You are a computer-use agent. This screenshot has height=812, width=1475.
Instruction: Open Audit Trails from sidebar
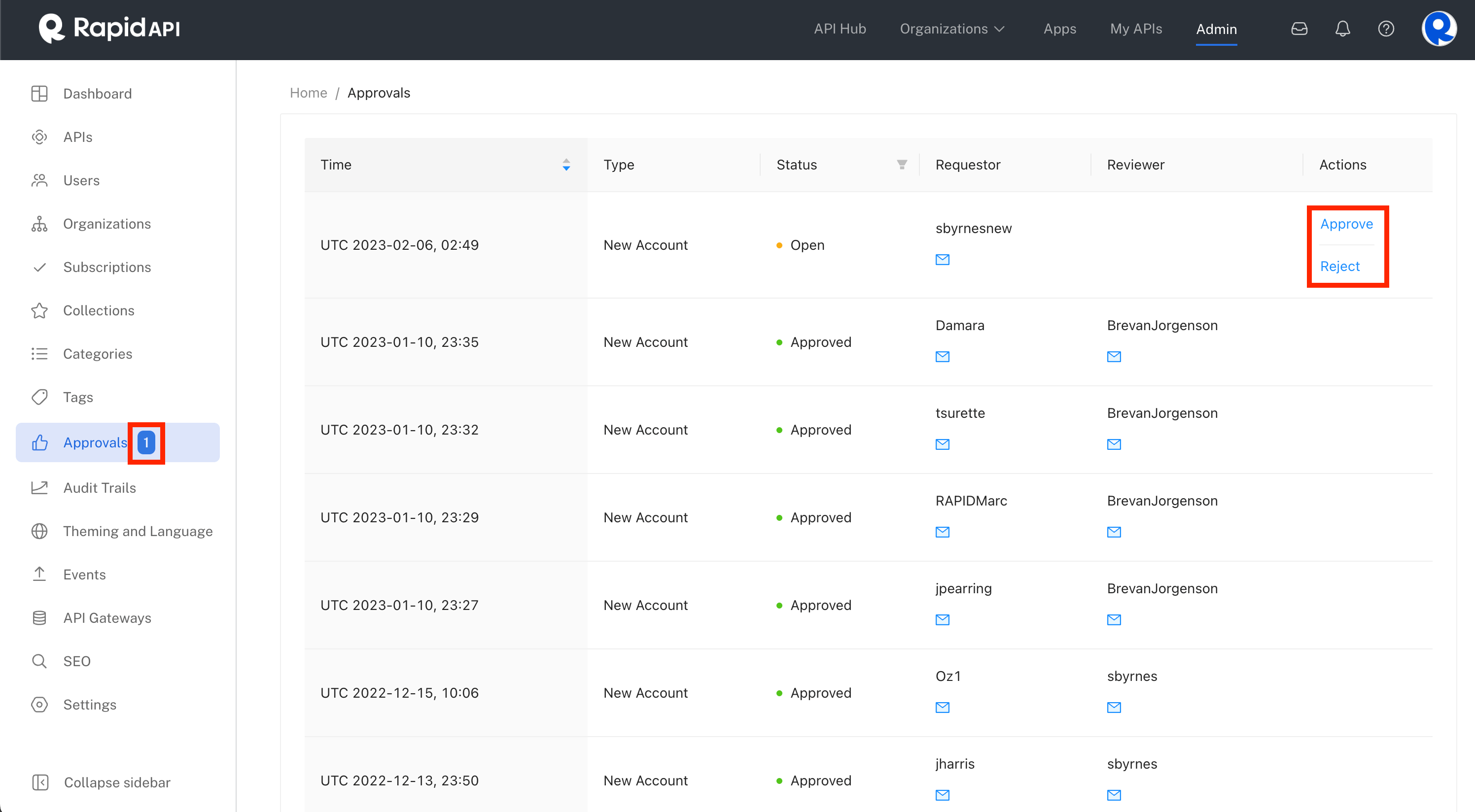point(99,487)
